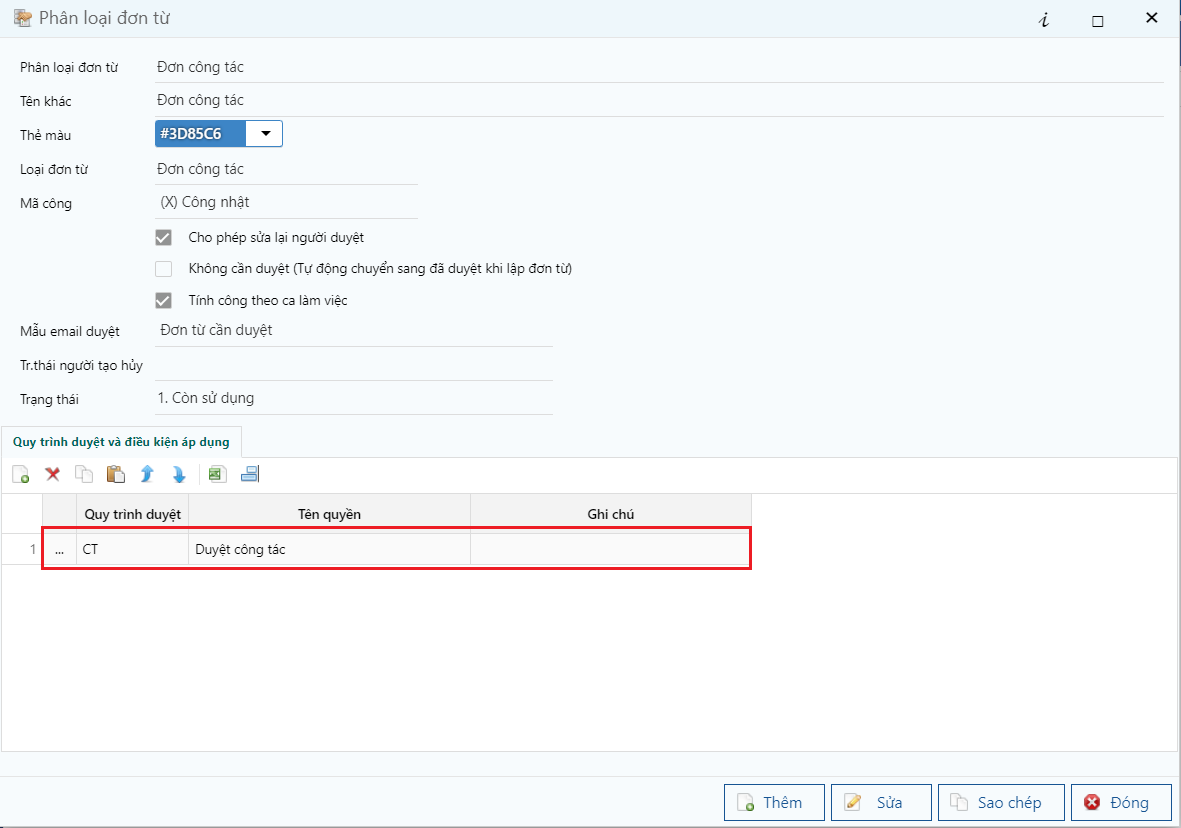1181x828 pixels.
Task: Click the paste clipboard icon
Action: [x=116, y=475]
